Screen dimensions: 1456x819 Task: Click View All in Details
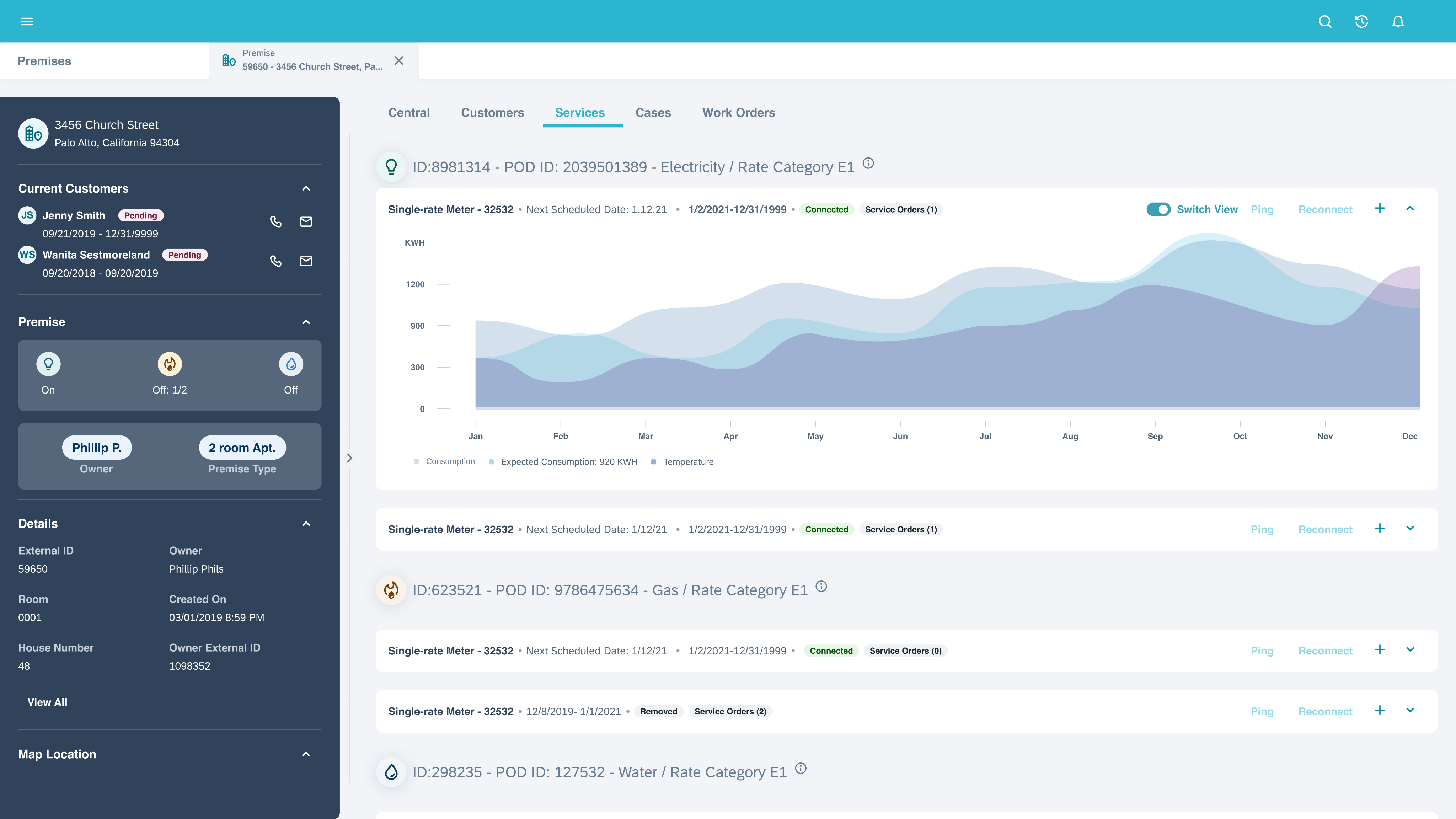[47, 702]
